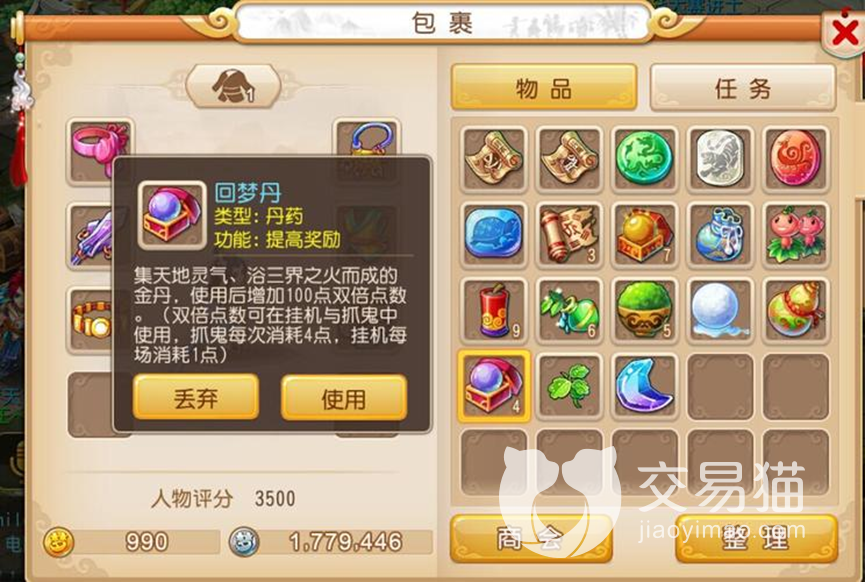This screenshot has height=582, width=865.
Task: Open the 商会 shop button
Action: [531, 538]
